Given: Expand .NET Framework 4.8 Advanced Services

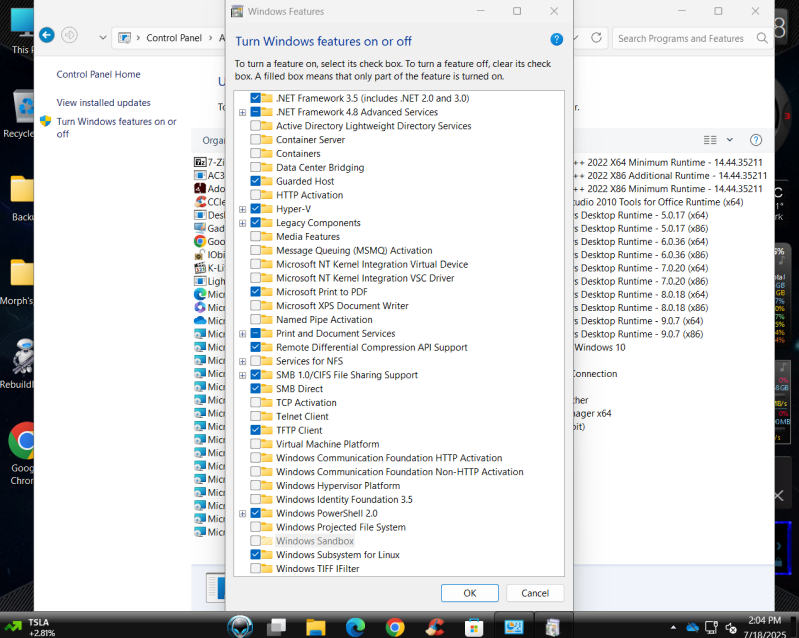Looking at the screenshot, I should click(243, 113).
